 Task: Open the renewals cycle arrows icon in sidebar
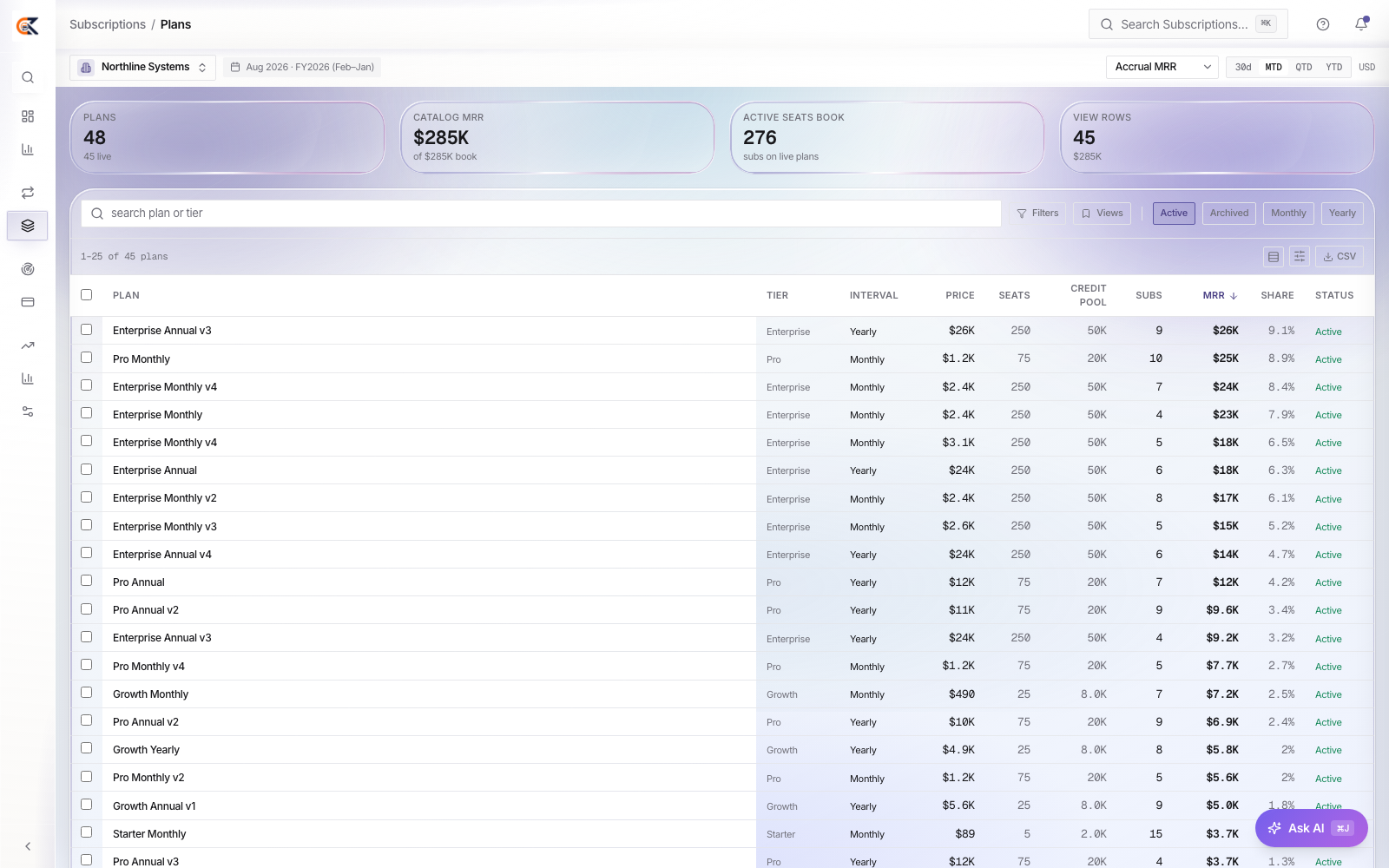pyautogui.click(x=28, y=193)
